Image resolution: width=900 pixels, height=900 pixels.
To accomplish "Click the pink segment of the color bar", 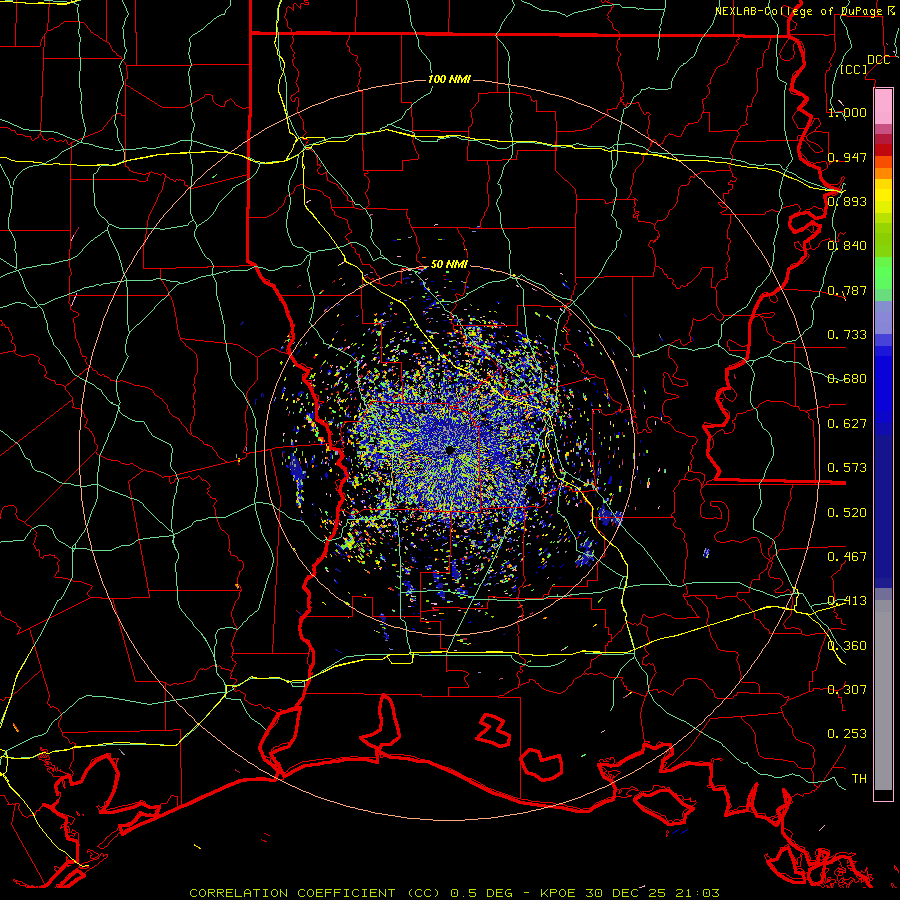I will (883, 106).
